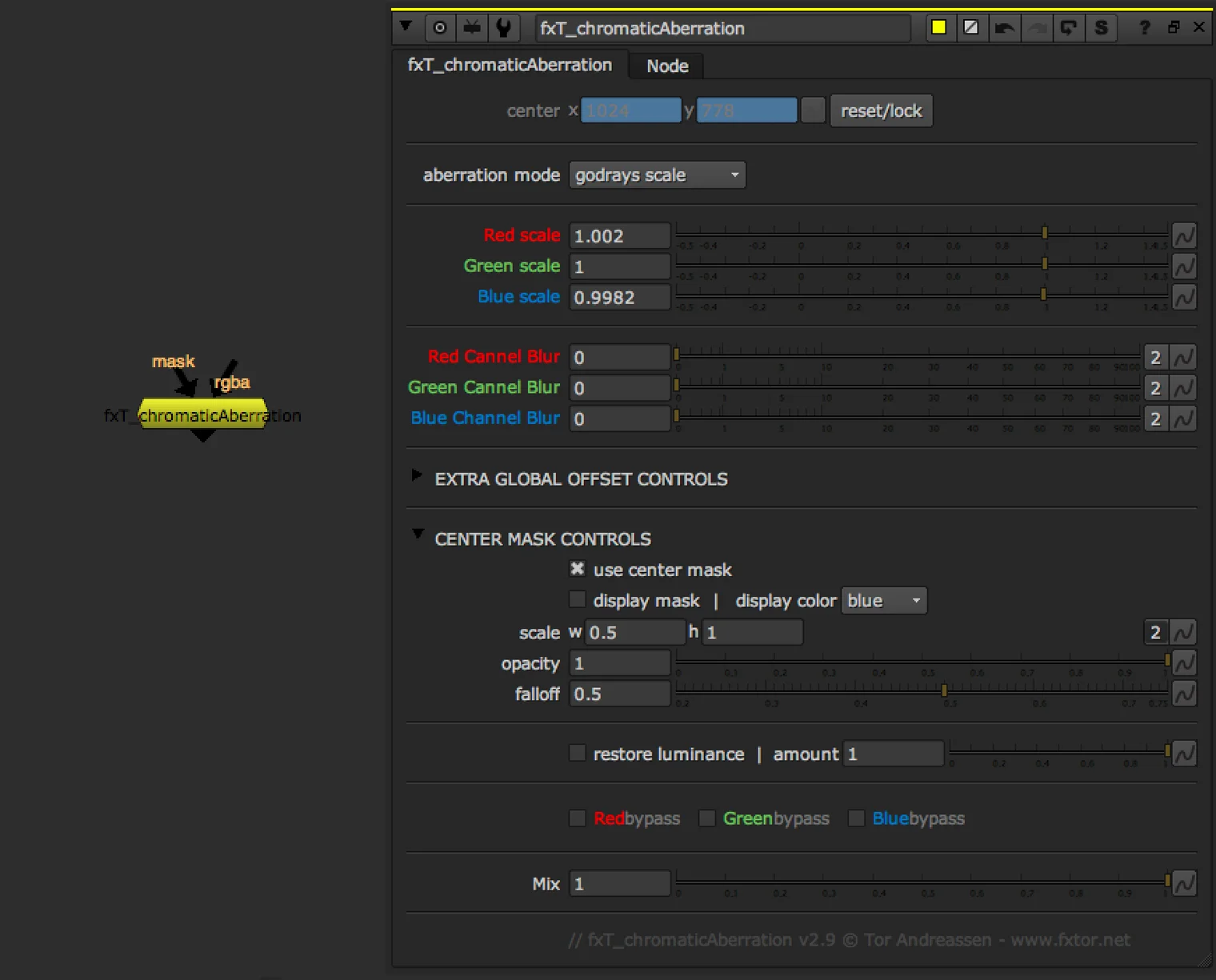1216x980 pixels.
Task: Click the fxT_chromaticAberration node in the graph
Action: [204, 415]
